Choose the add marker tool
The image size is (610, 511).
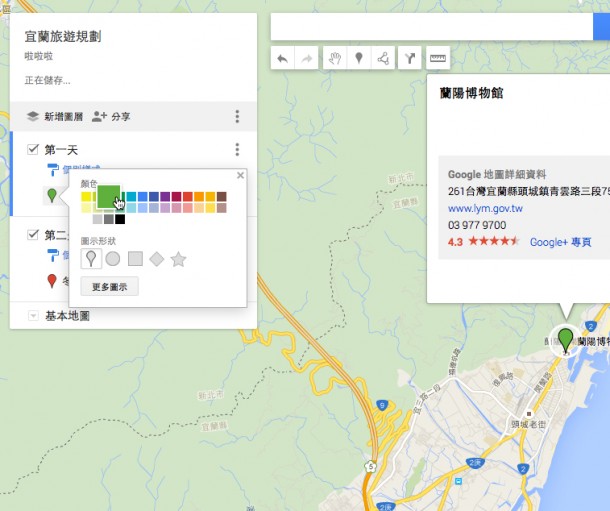pyautogui.click(x=359, y=59)
